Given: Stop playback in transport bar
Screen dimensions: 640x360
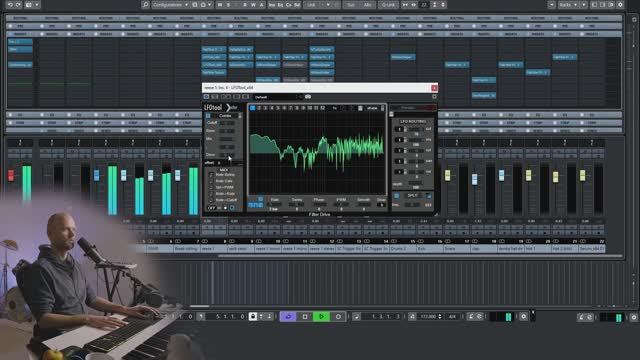Looking at the screenshot, I should point(305,317).
